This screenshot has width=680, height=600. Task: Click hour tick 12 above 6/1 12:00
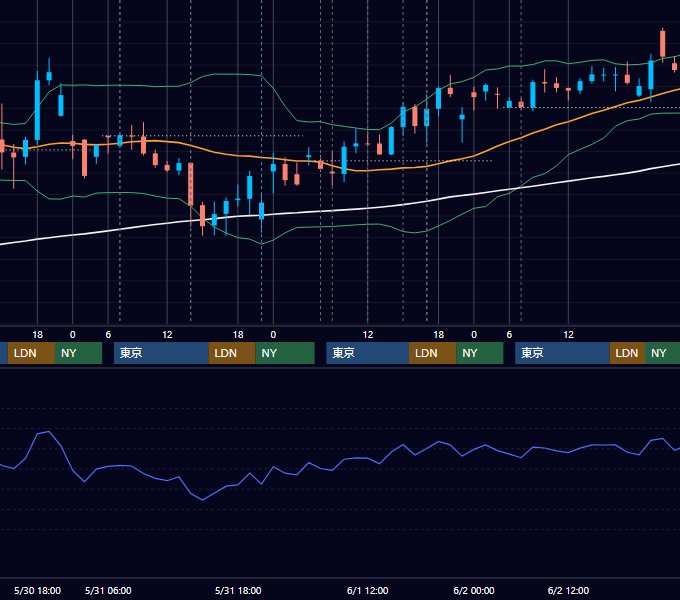tap(368, 335)
